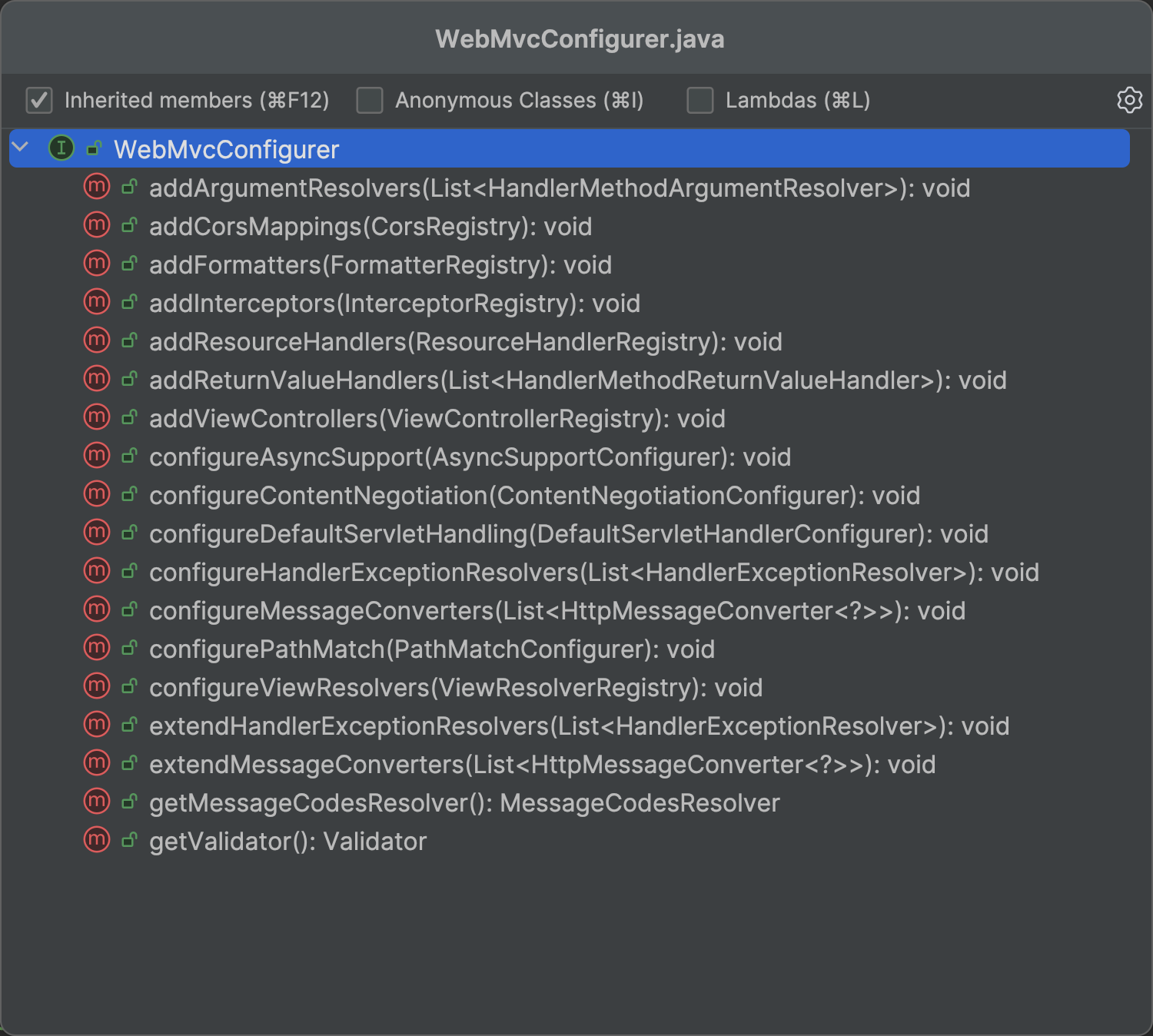Click the method icon beside configurePathMatch

click(x=97, y=648)
